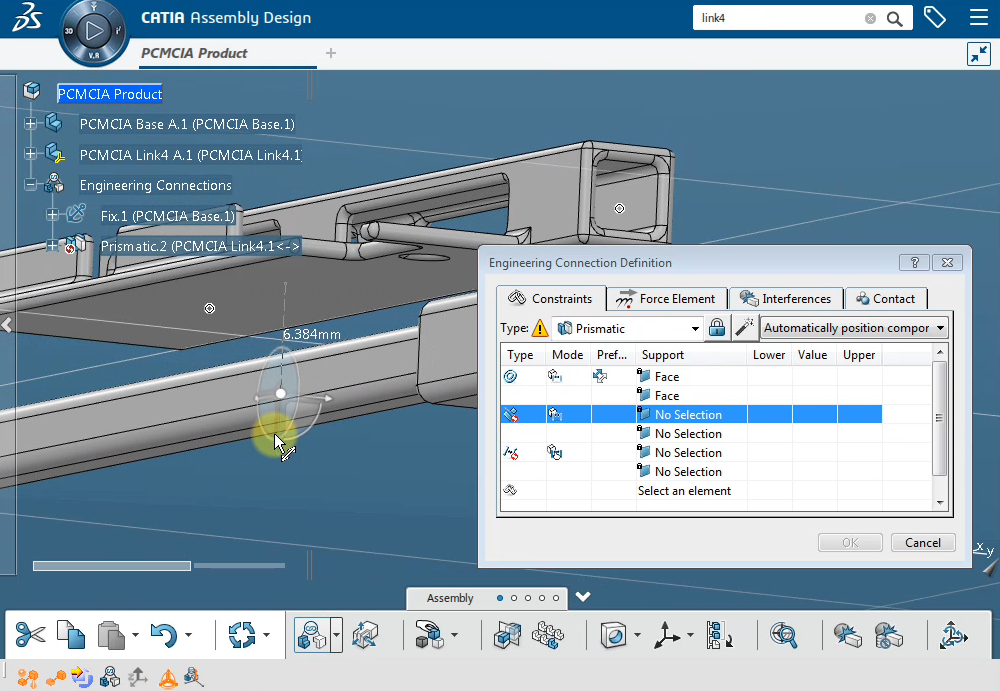Click the magnifier icon in the bottom toolbar
Image resolution: width=1000 pixels, height=691 pixels.
pyautogui.click(x=783, y=635)
